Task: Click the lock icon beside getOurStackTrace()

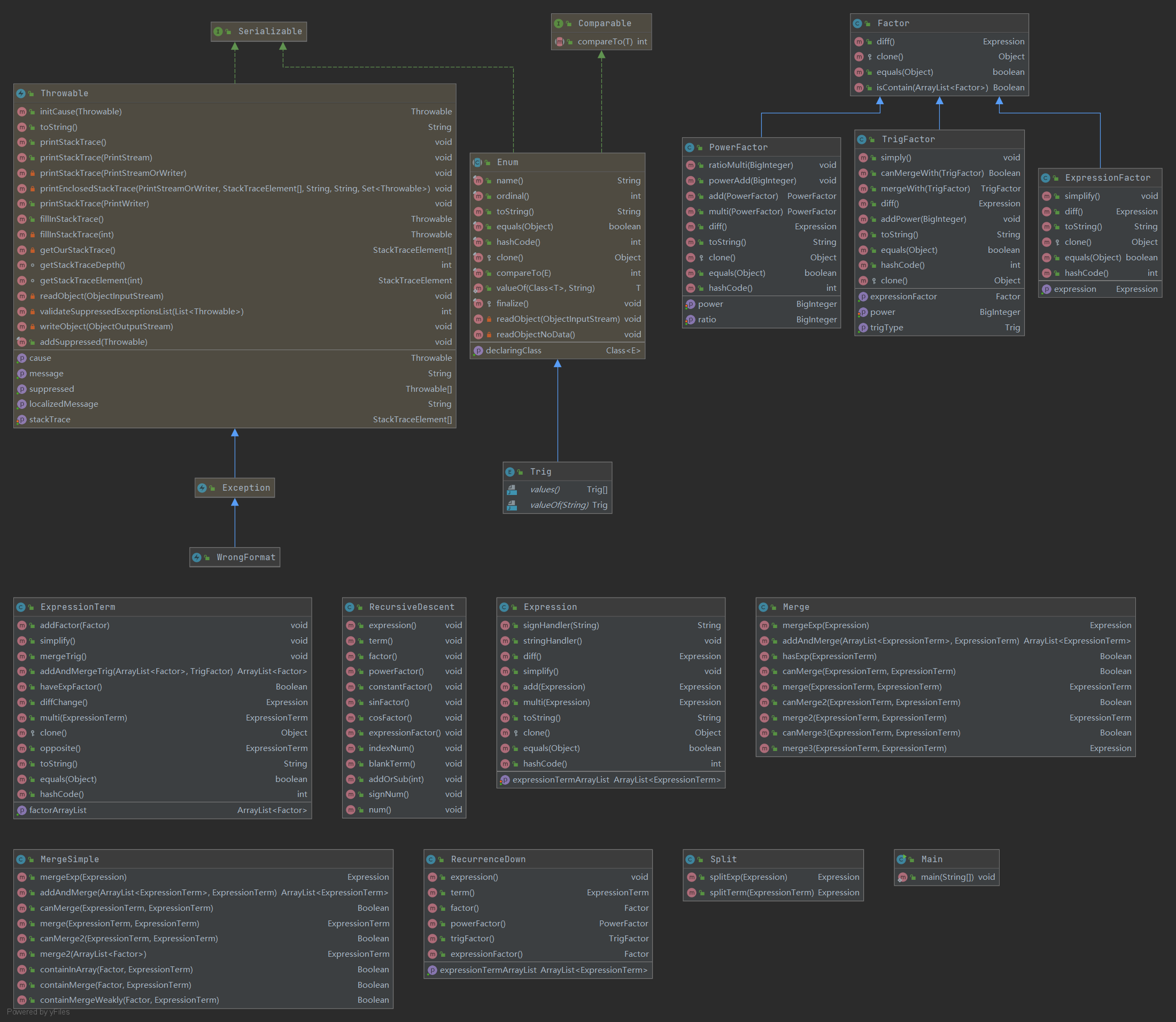Action: 33,250
